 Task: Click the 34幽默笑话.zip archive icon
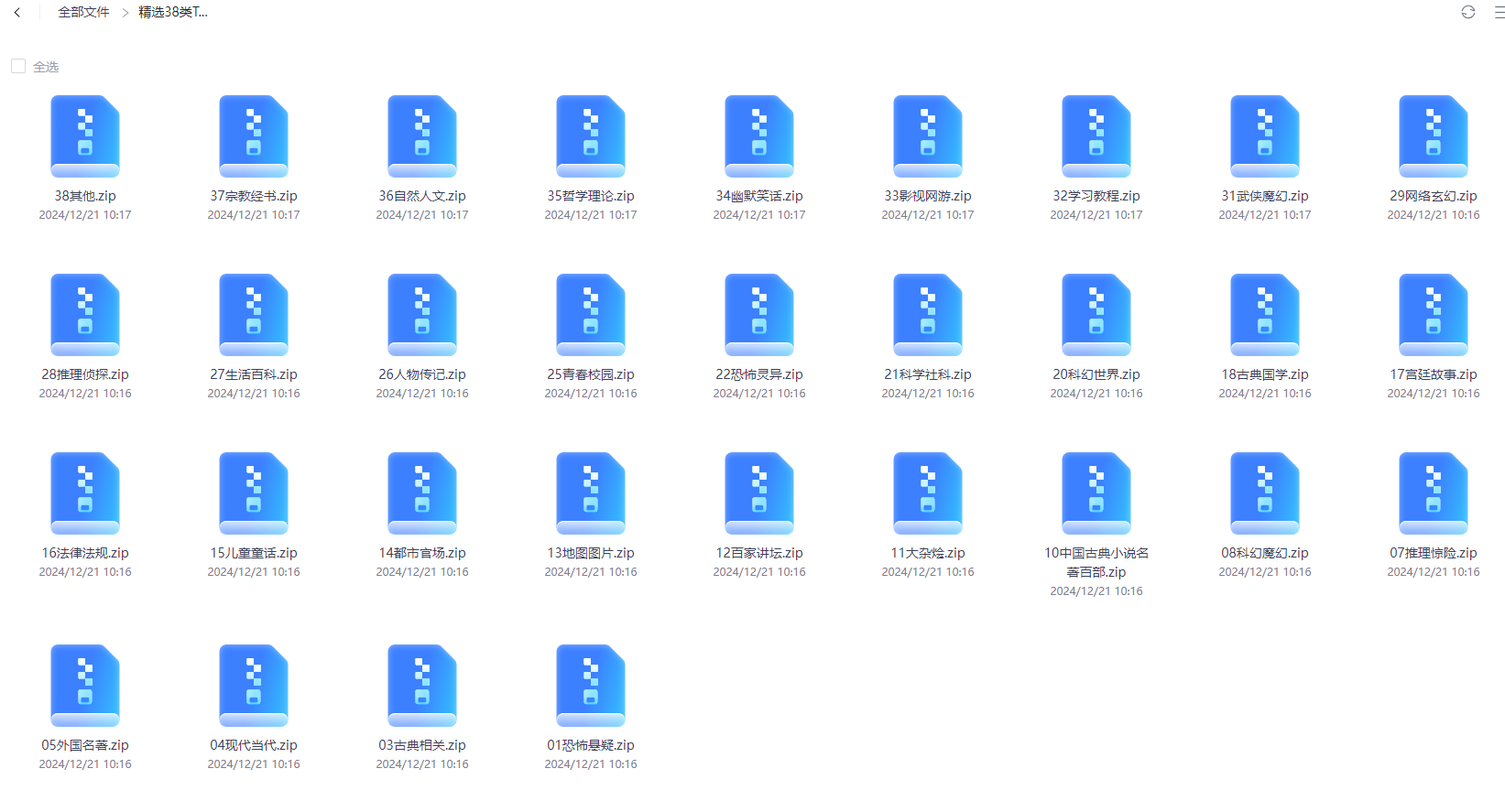759,136
